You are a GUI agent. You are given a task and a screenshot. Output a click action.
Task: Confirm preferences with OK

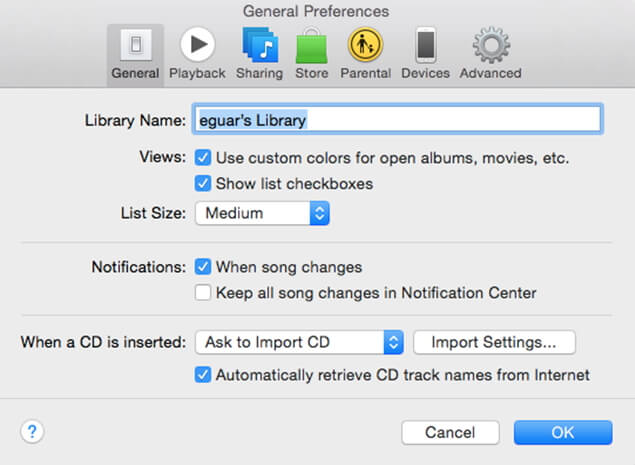point(563,432)
